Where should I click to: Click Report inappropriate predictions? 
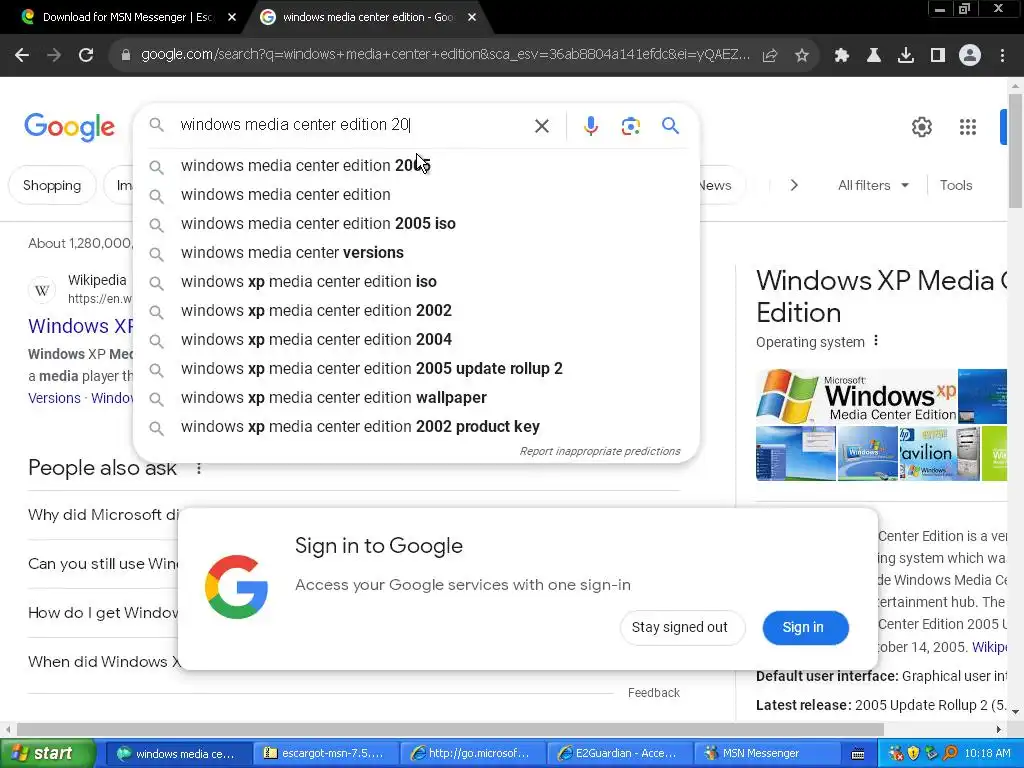(x=600, y=451)
